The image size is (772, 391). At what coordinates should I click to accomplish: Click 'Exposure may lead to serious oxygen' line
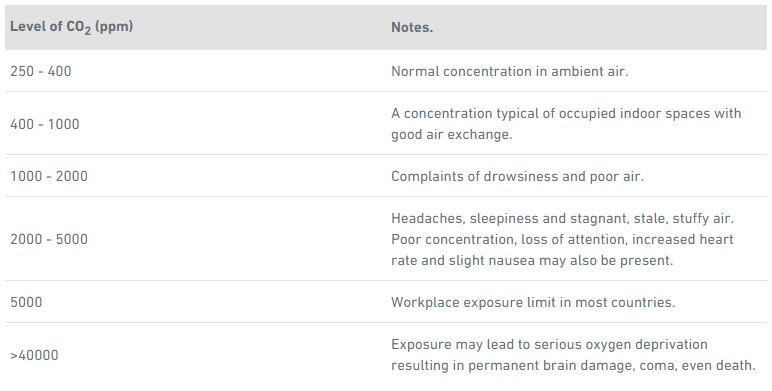[x=549, y=344]
